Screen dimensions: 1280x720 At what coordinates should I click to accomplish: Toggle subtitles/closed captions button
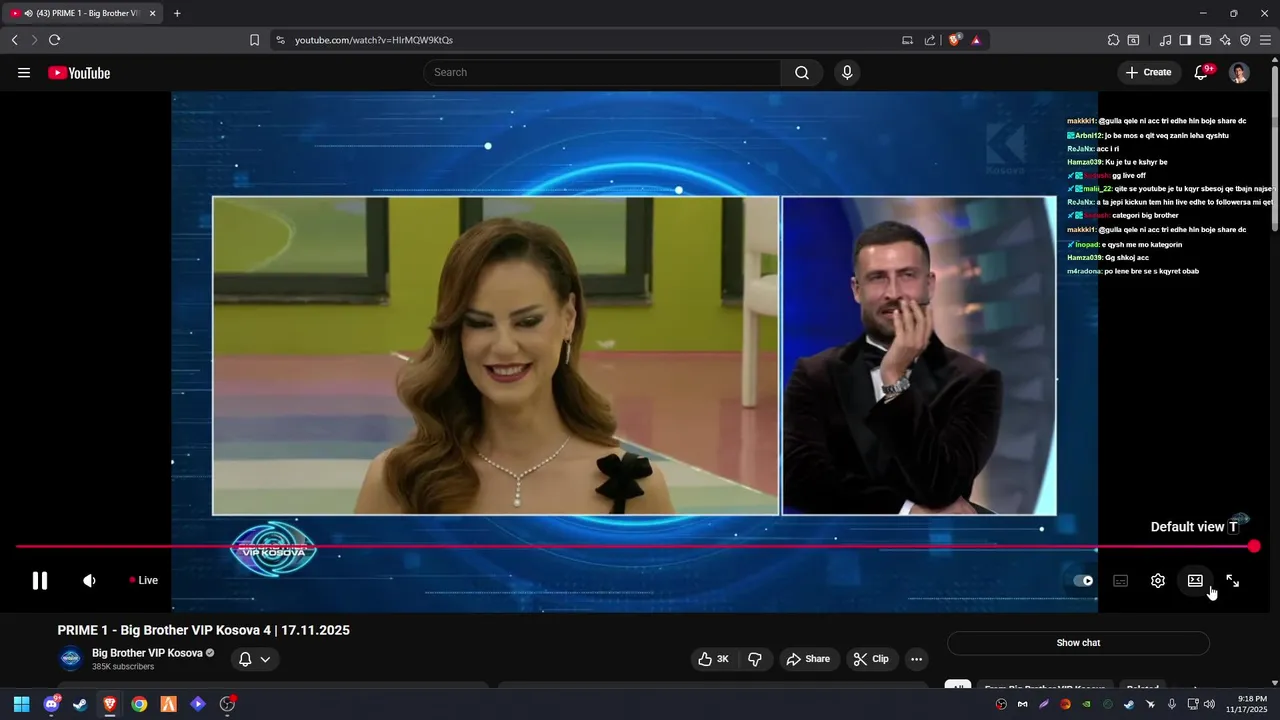[x=1121, y=580]
